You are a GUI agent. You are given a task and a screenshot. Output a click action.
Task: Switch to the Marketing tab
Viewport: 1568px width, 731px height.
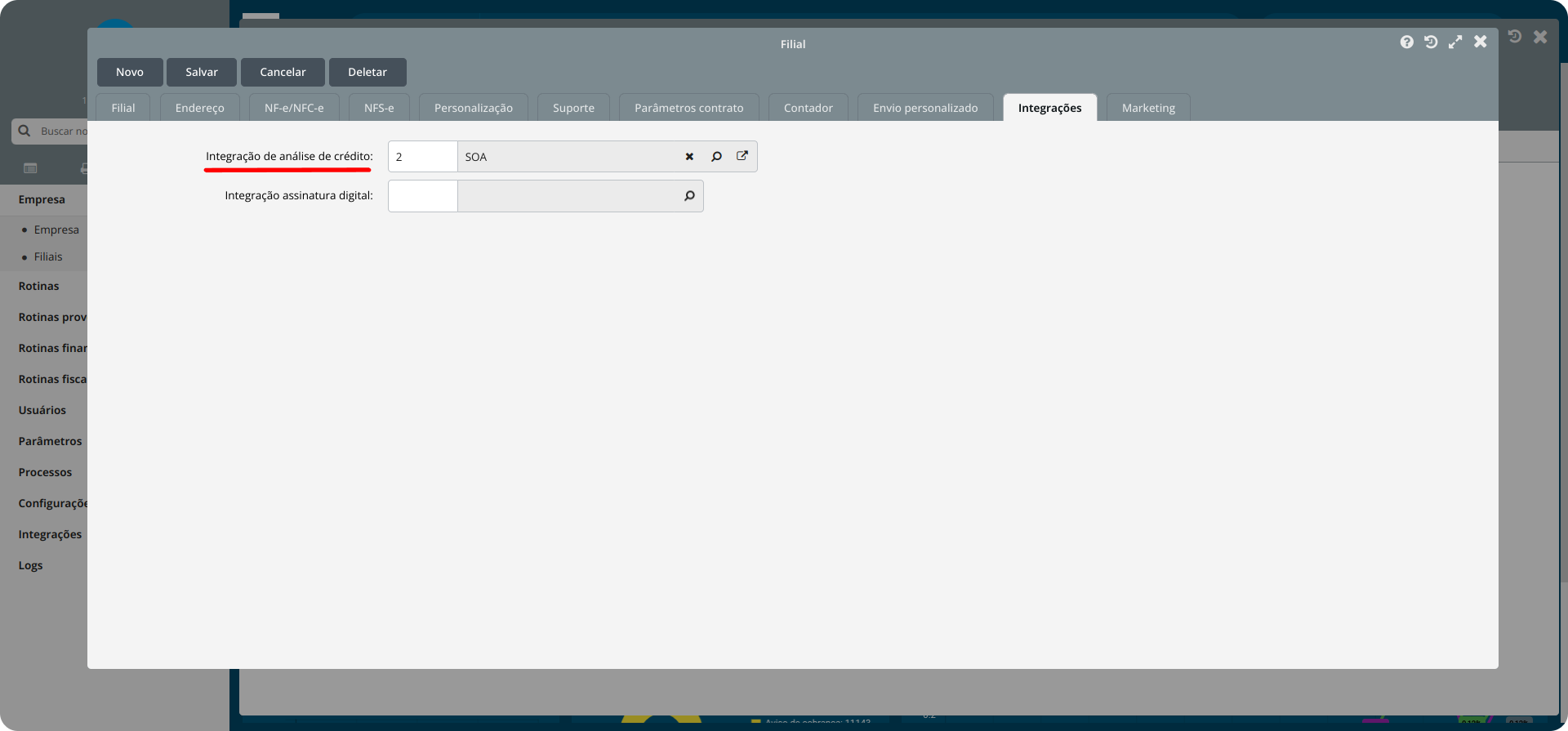(1148, 108)
